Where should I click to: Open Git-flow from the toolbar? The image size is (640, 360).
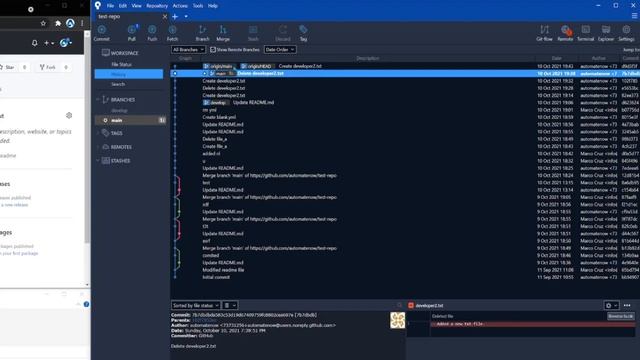point(544,33)
